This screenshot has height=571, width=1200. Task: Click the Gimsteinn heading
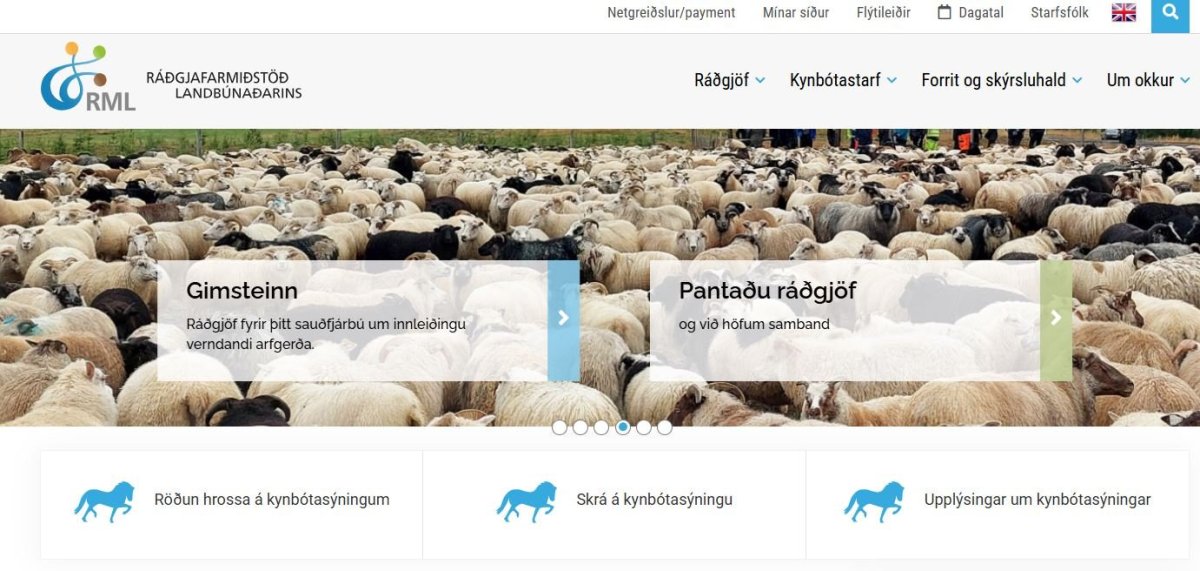pos(242,291)
